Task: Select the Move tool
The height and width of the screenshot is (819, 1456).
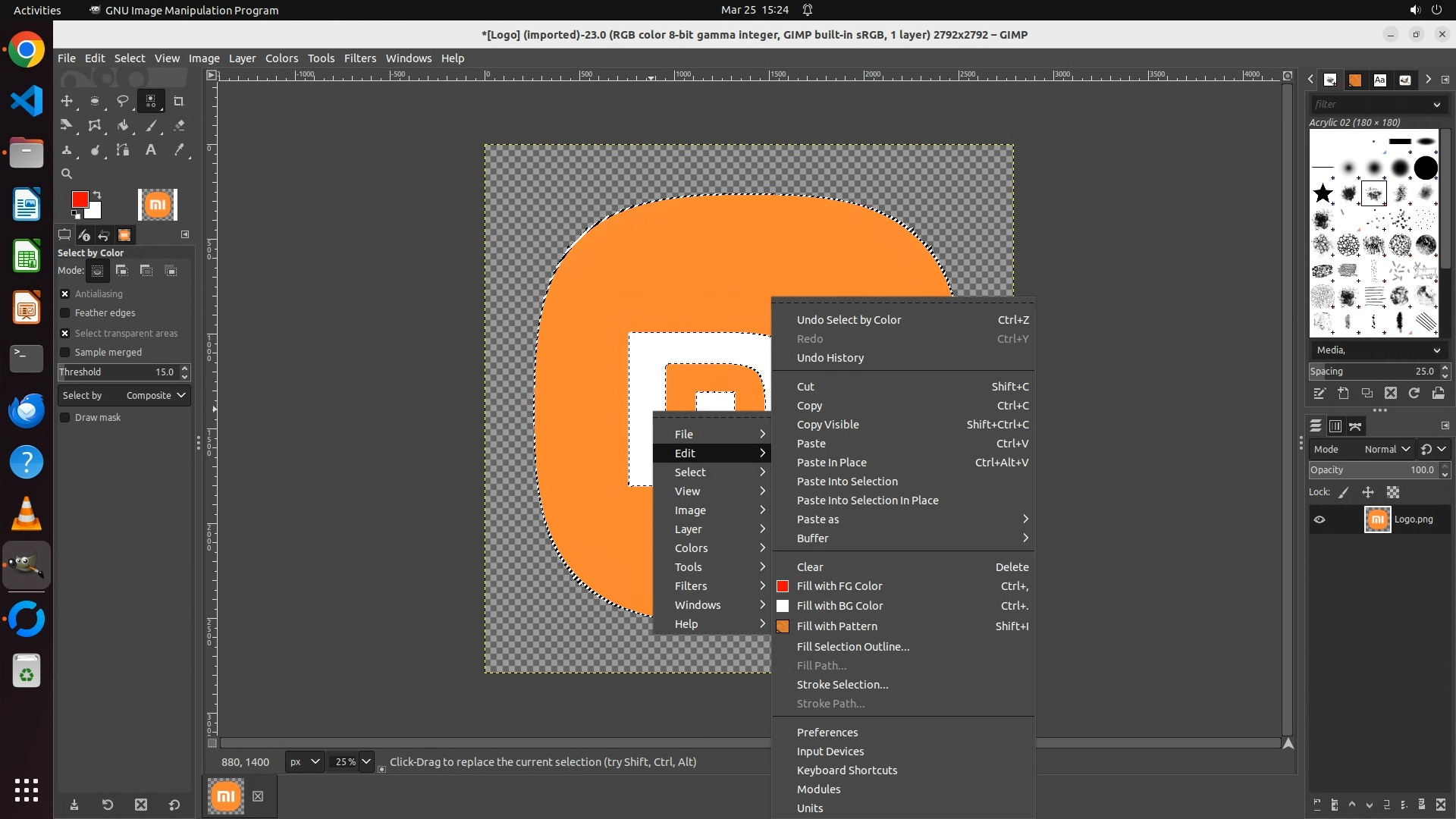Action: point(67,101)
